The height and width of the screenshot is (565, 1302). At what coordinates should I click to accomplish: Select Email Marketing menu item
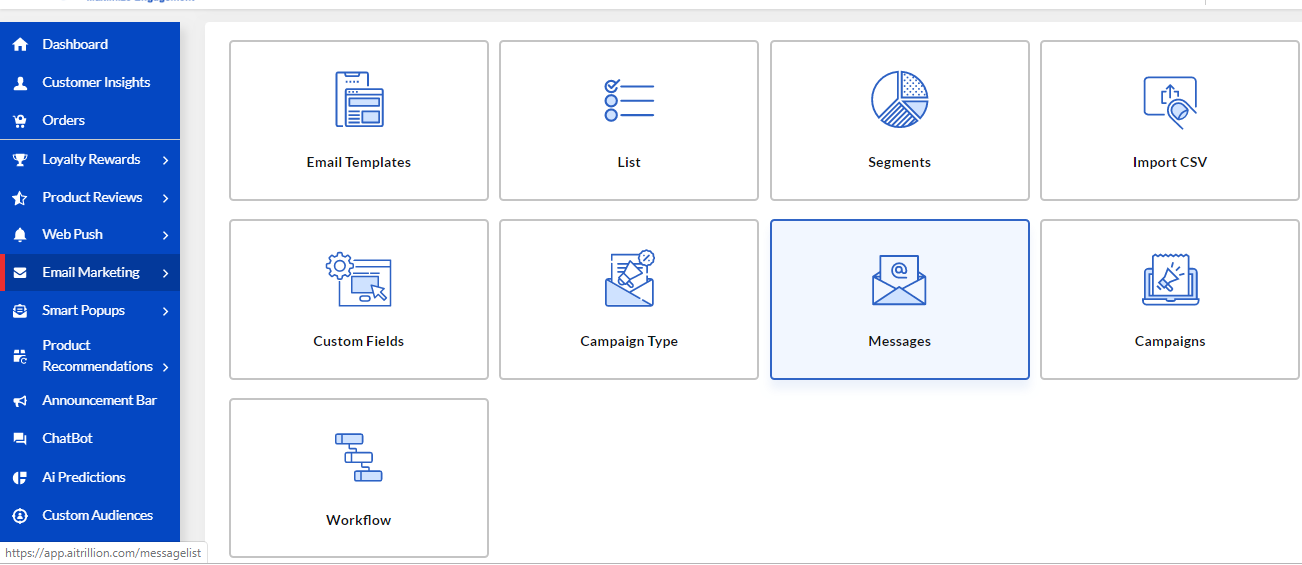[90, 273]
